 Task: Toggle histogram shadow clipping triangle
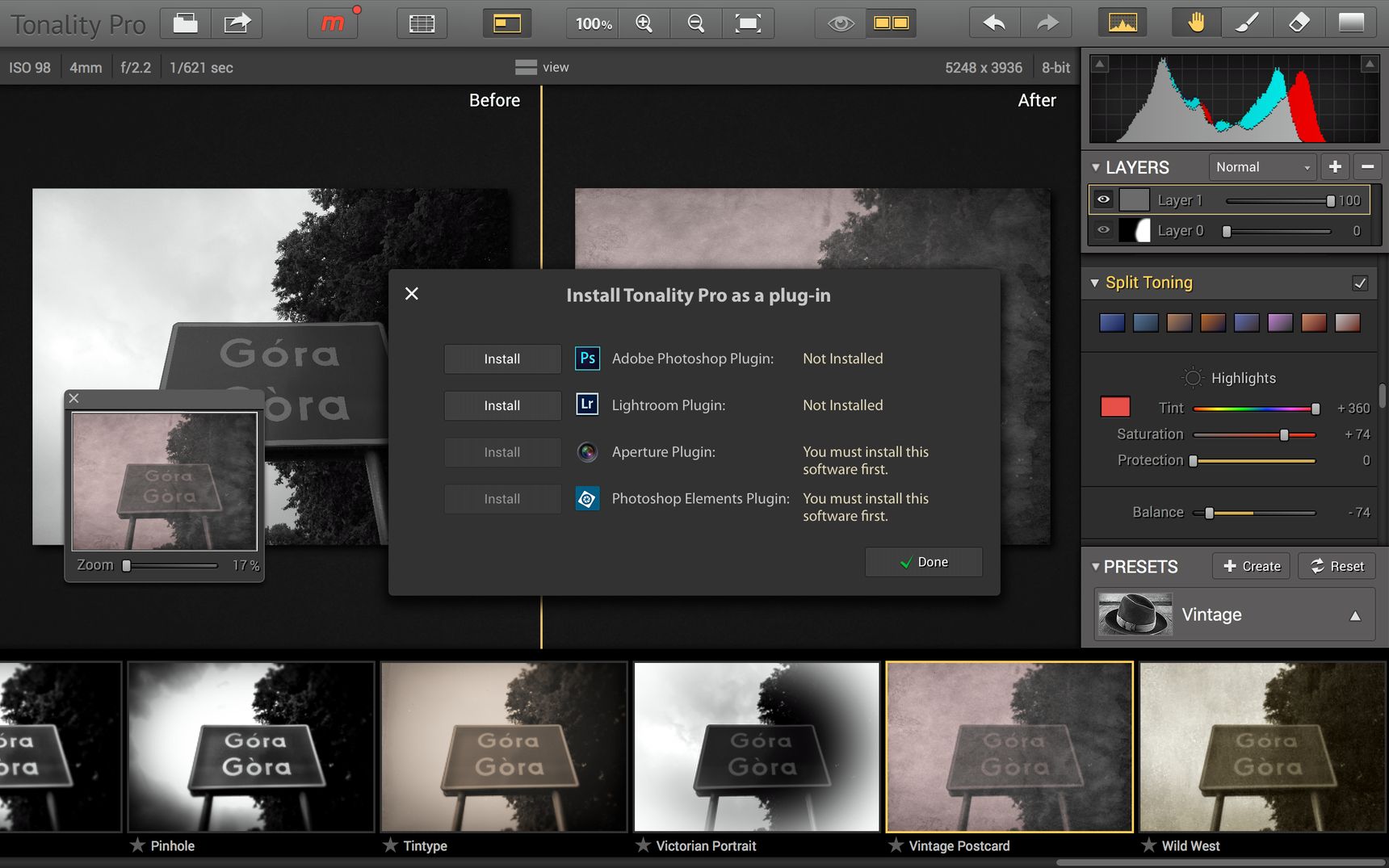coord(1101,64)
